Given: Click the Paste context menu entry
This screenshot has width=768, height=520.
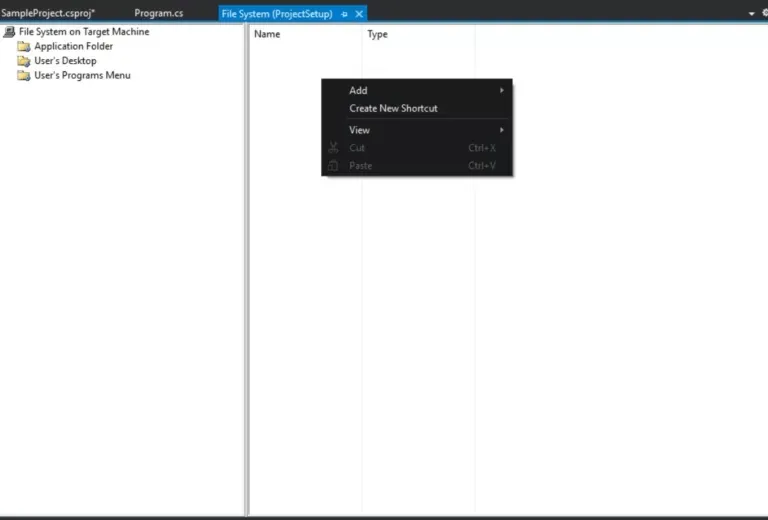Looking at the screenshot, I should point(417,166).
